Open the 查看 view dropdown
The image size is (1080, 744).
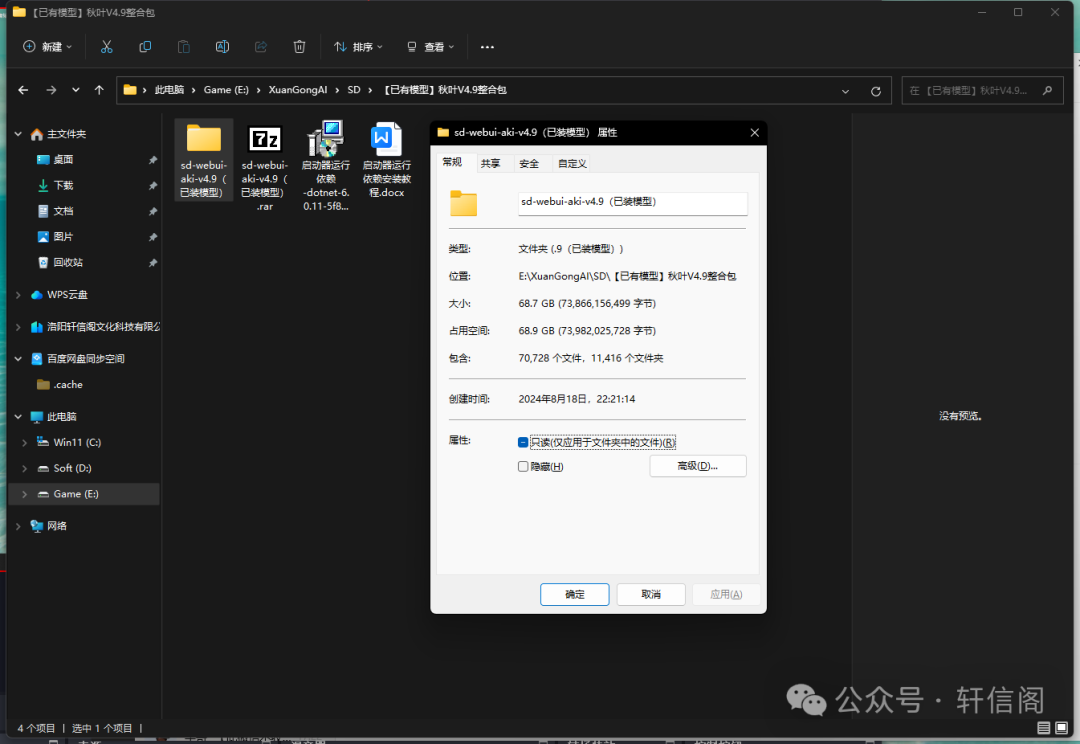(x=430, y=47)
